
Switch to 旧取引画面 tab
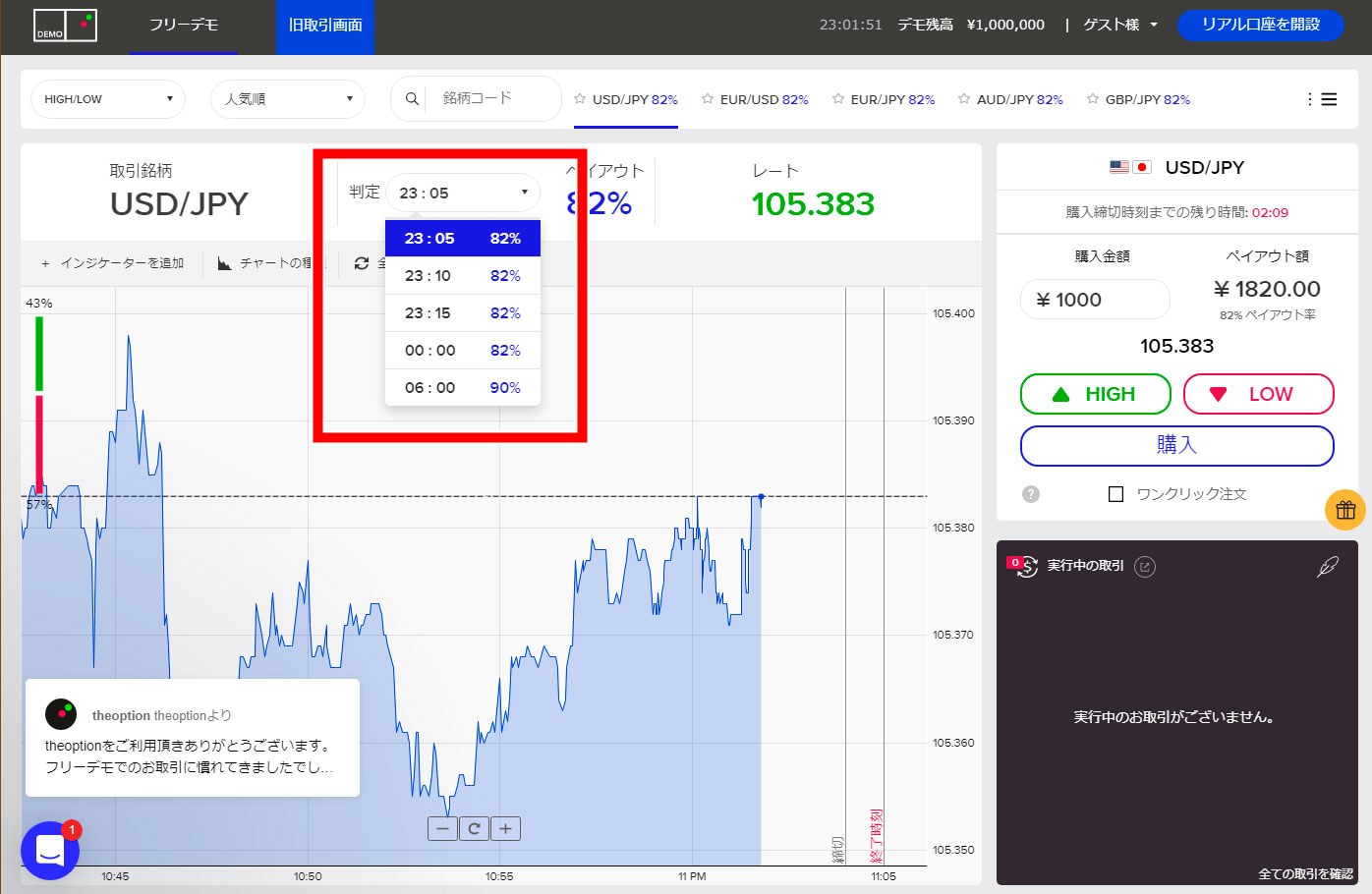tap(325, 26)
